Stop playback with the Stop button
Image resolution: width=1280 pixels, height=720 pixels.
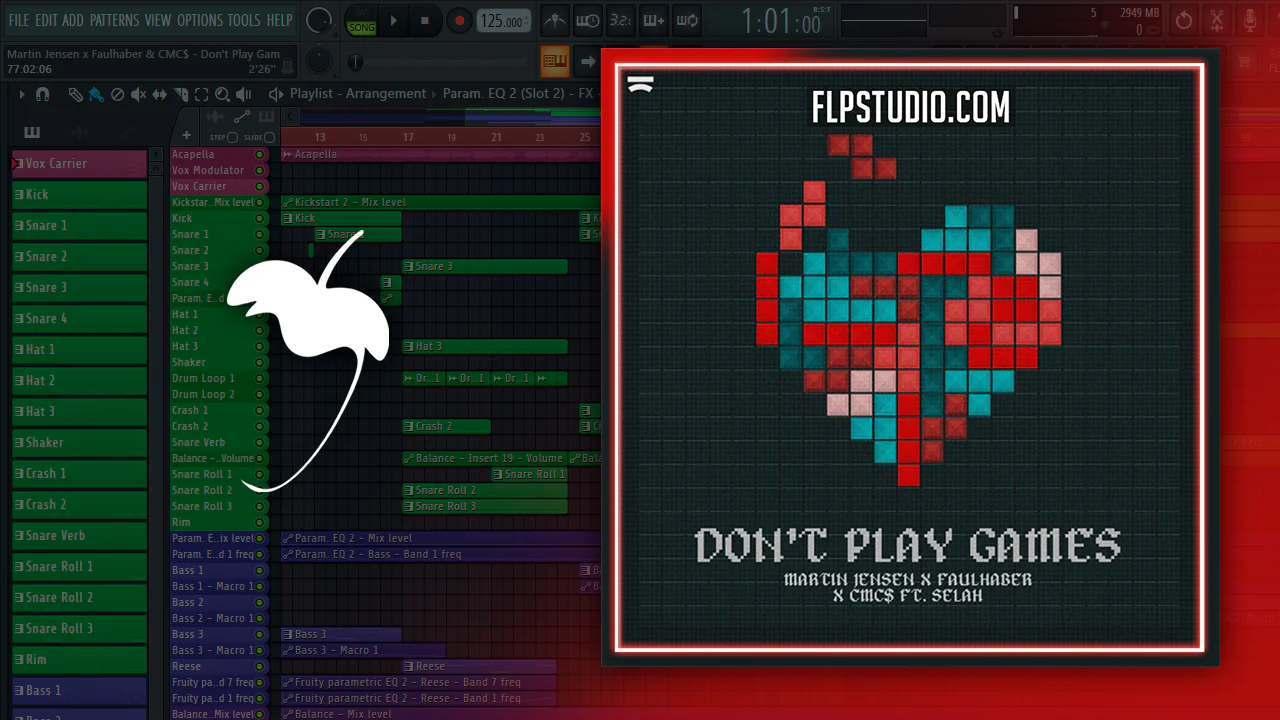(x=425, y=21)
